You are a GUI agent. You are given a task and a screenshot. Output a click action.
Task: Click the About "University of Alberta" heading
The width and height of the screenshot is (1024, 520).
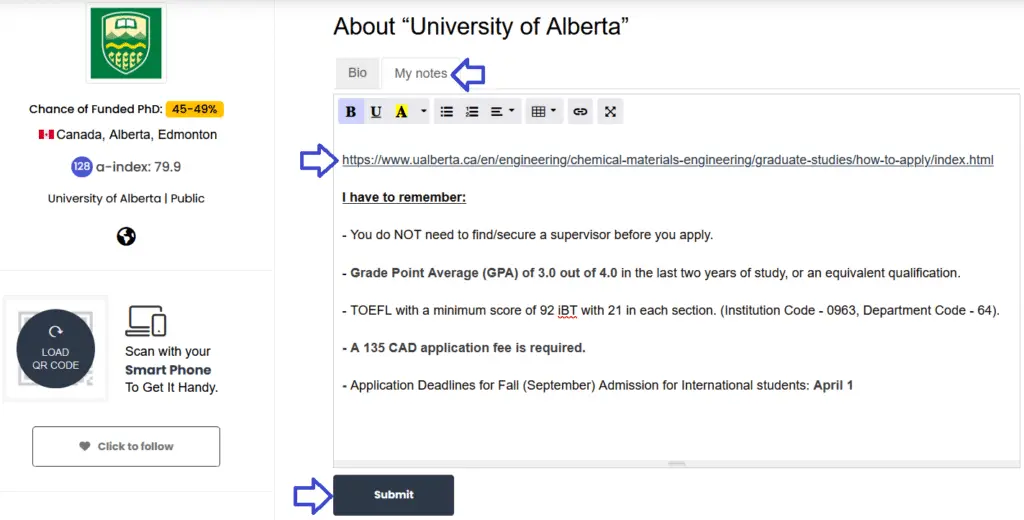481,26
